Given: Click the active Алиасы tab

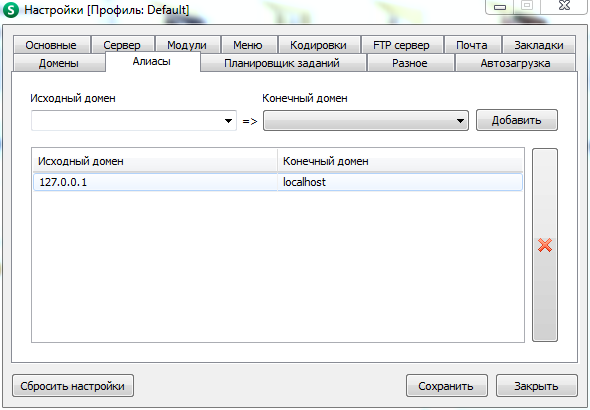Looking at the screenshot, I should point(152,61).
